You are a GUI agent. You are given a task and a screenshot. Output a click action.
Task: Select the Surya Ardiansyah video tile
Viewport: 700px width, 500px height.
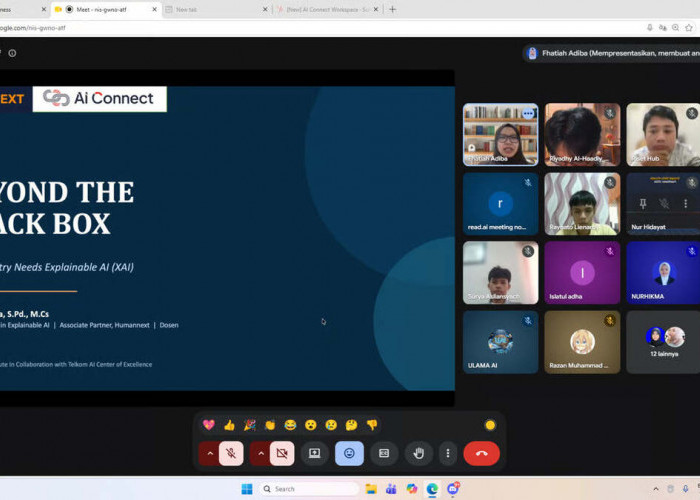pos(500,273)
